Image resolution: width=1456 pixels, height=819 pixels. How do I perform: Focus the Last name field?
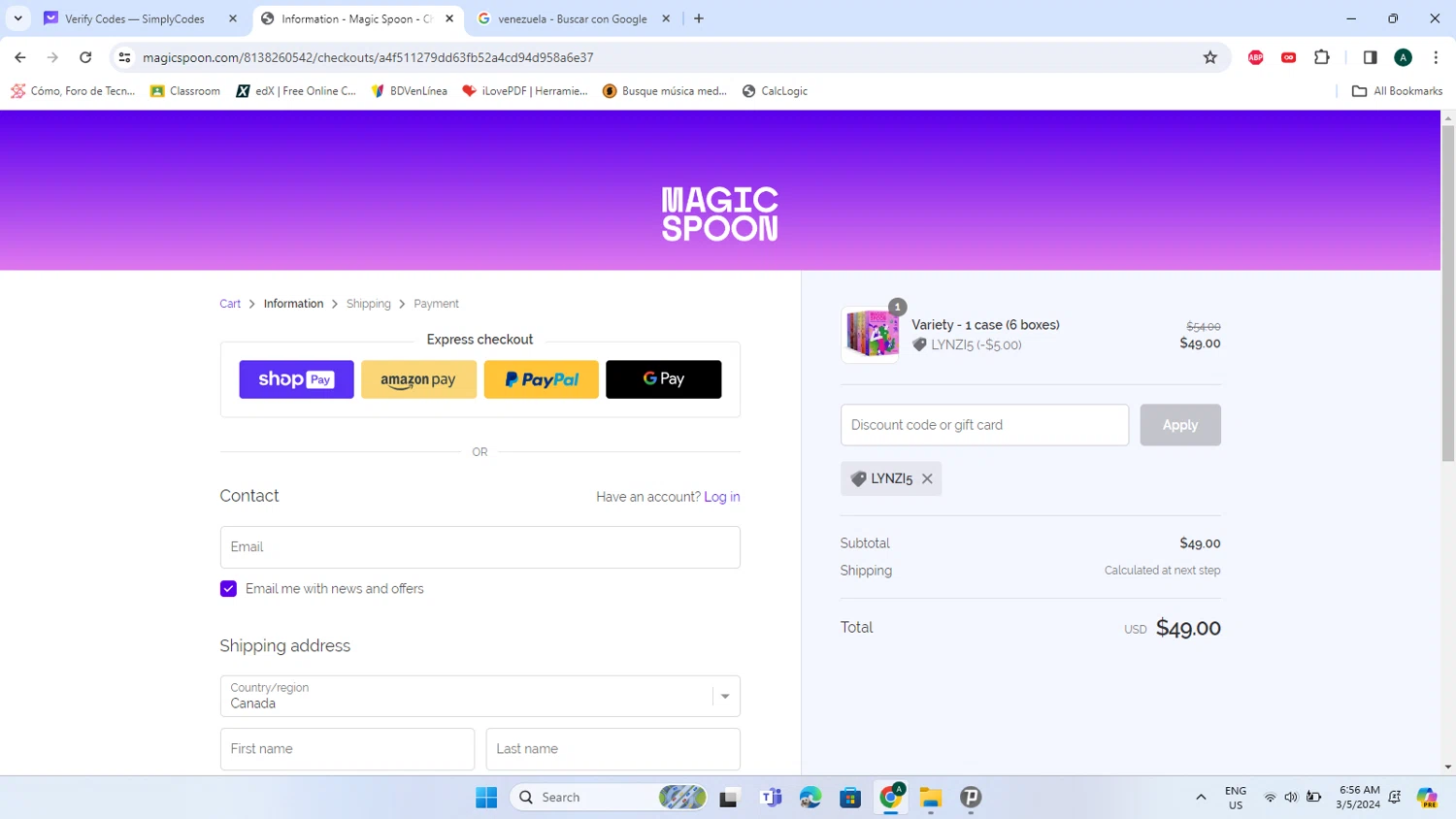click(613, 749)
